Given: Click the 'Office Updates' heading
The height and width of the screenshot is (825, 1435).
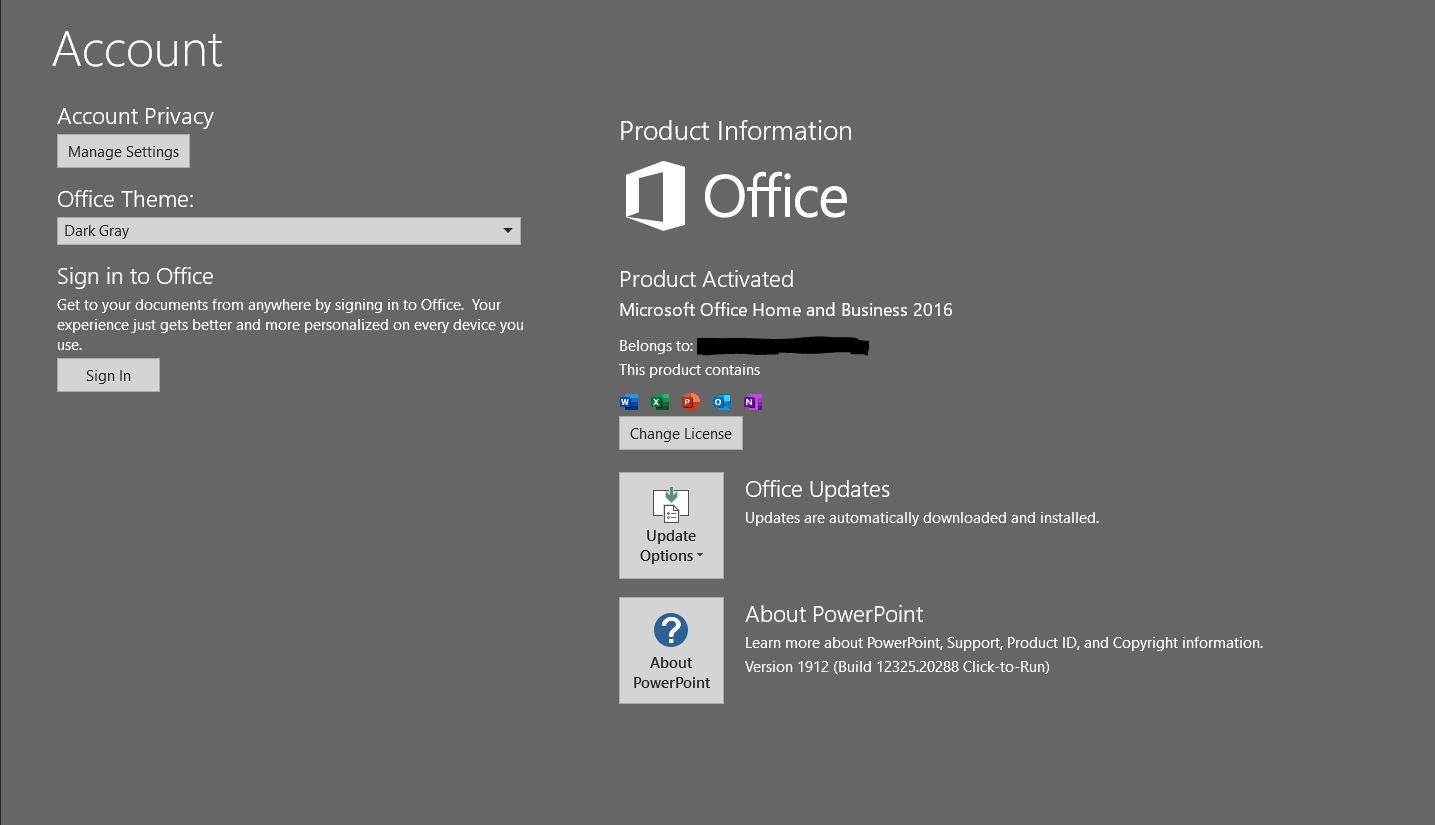Looking at the screenshot, I should click(817, 489).
